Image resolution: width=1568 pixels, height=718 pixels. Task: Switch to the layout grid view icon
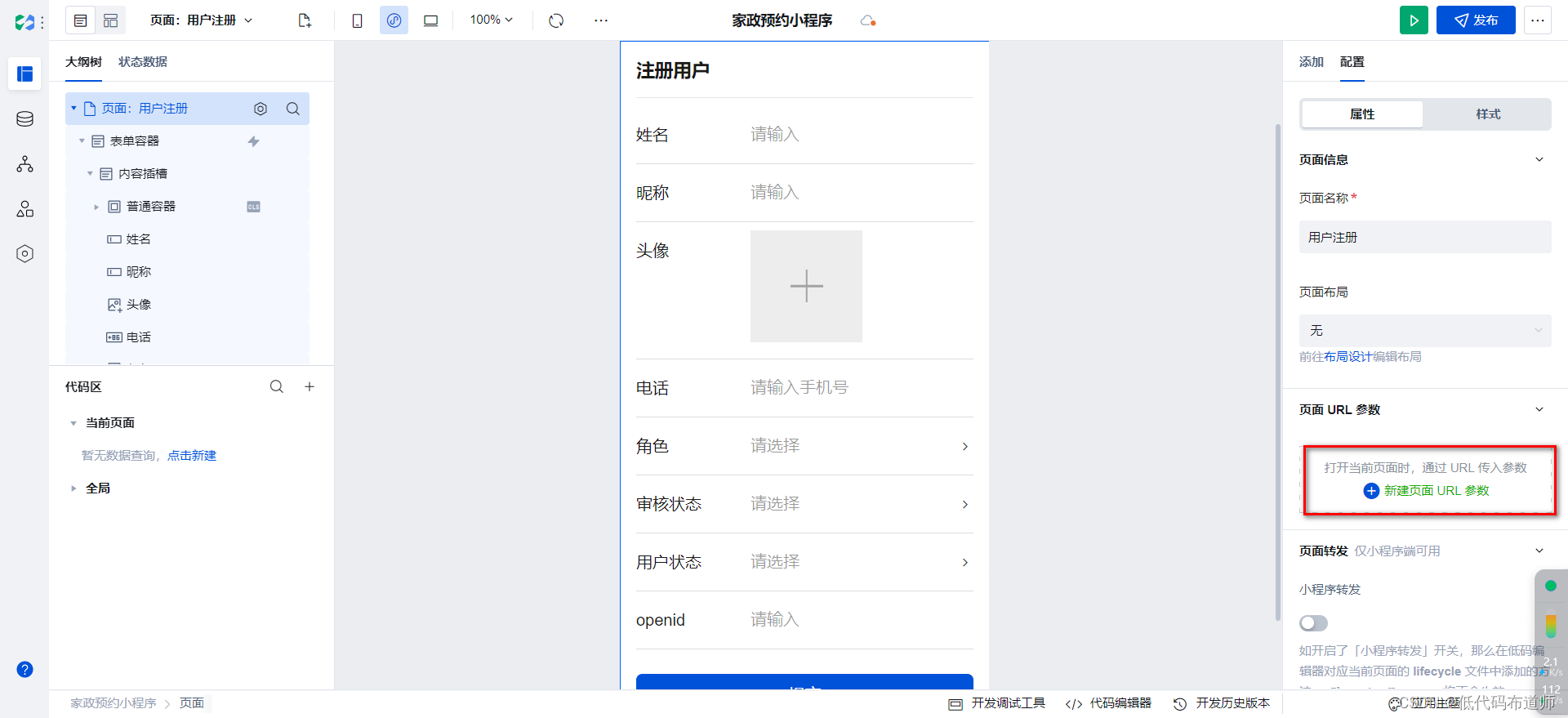click(110, 20)
